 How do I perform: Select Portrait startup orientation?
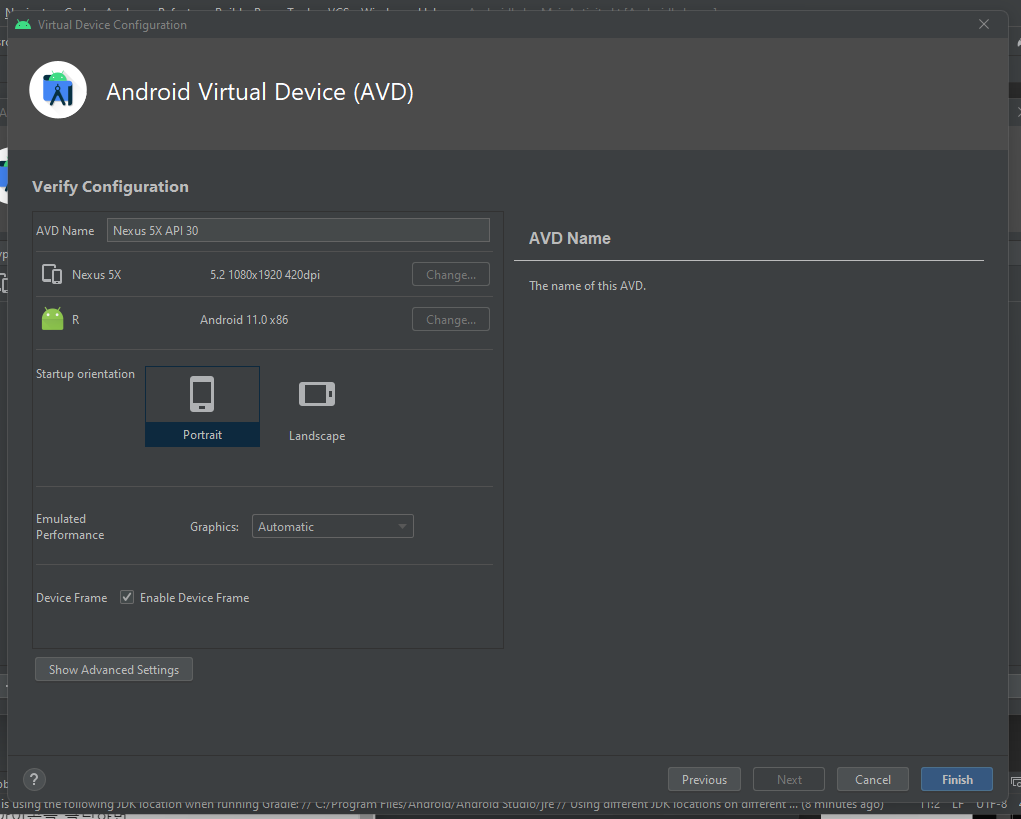203,406
